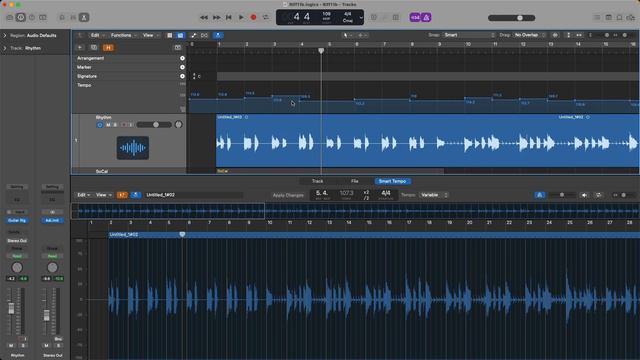Toggle the editor preview speaker button
Viewport: 640px width, 360px height.
pos(584,196)
